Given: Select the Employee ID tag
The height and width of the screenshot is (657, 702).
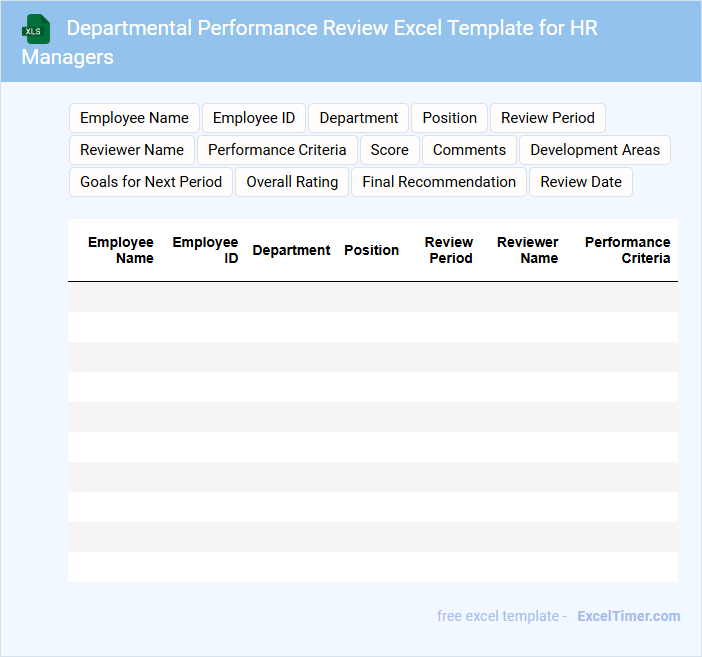Looking at the screenshot, I should point(254,118).
